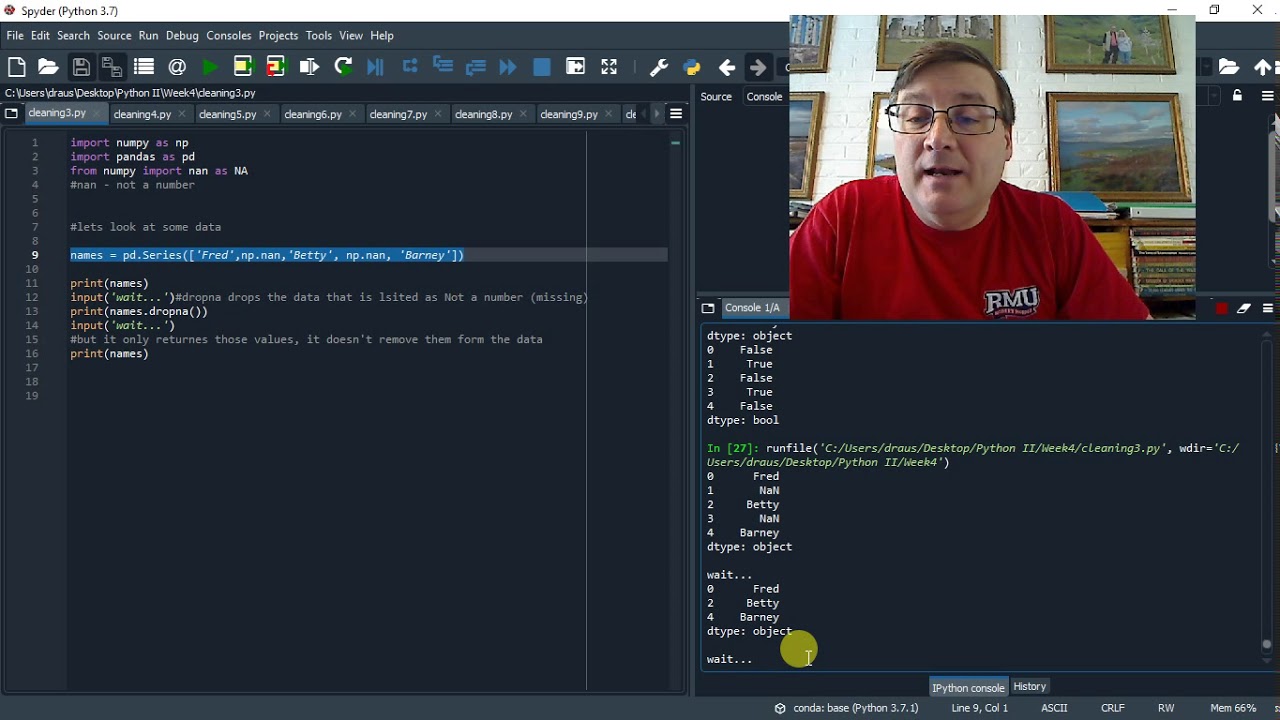Click debugger step into function icon
Viewport: 1280px width, 720px height.
(443, 67)
